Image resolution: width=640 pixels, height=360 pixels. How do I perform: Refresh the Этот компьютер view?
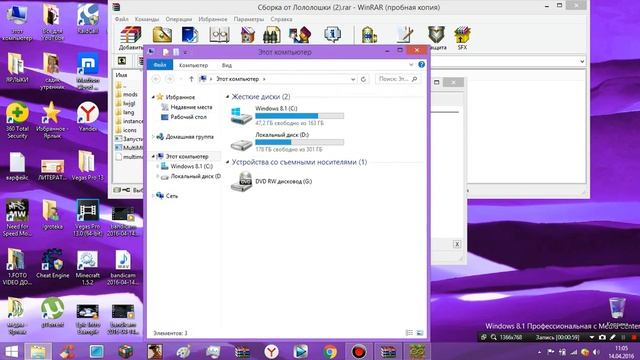tap(363, 79)
